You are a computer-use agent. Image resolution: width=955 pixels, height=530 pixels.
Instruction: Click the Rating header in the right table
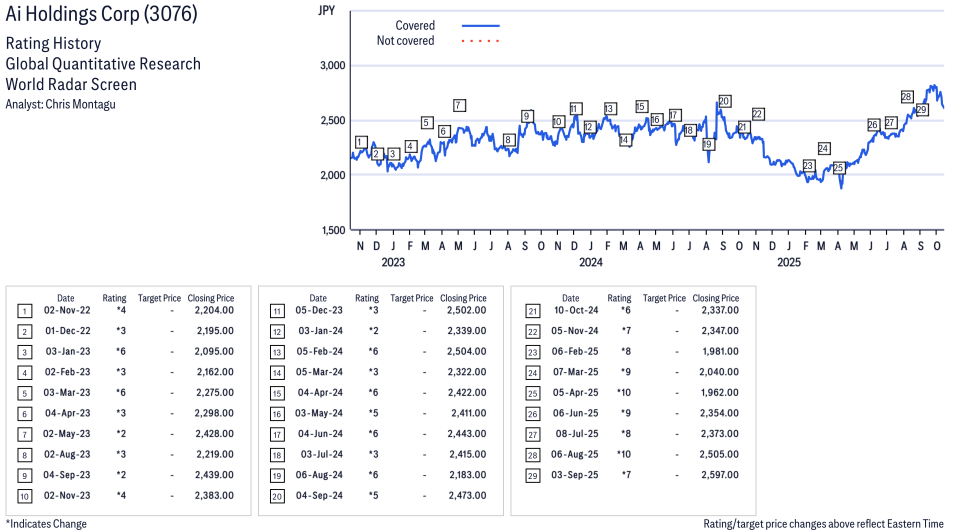point(619,298)
